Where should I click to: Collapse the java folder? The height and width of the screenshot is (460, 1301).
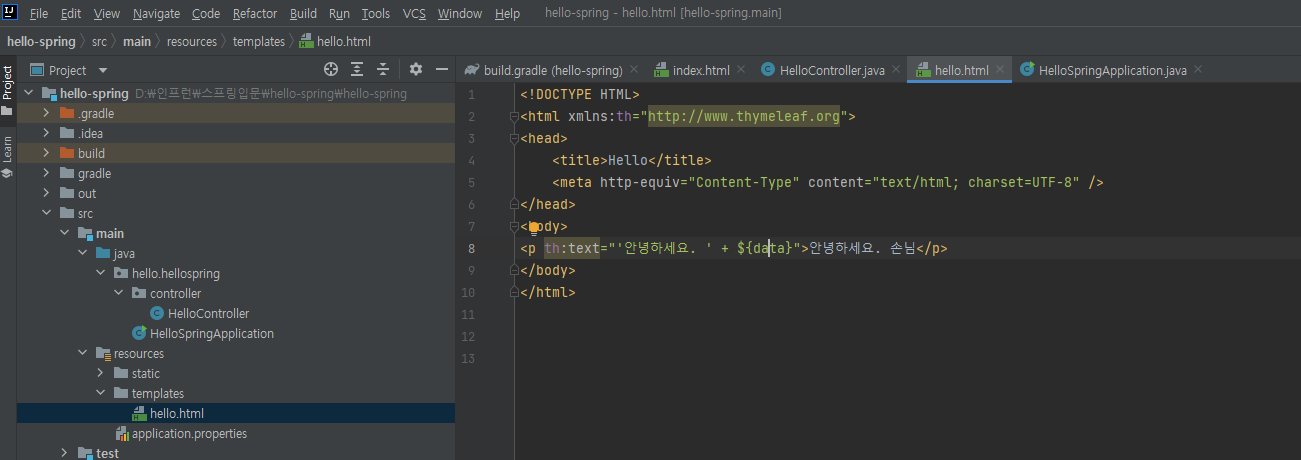[82, 253]
